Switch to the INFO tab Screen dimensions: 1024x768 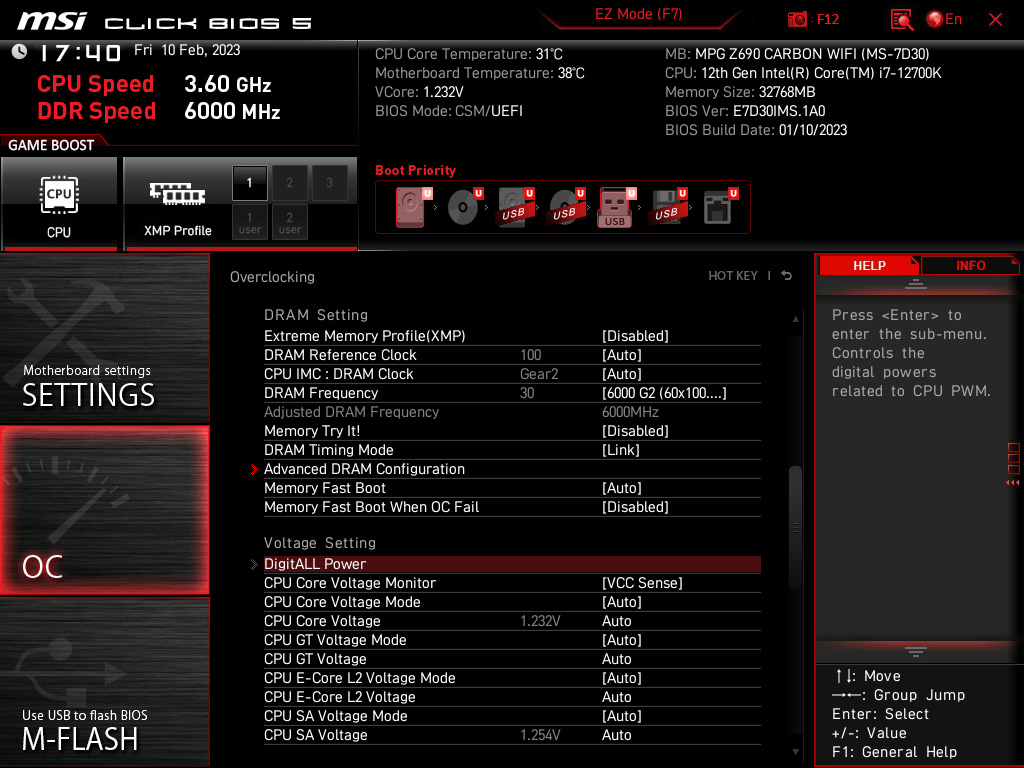pyautogui.click(x=970, y=266)
